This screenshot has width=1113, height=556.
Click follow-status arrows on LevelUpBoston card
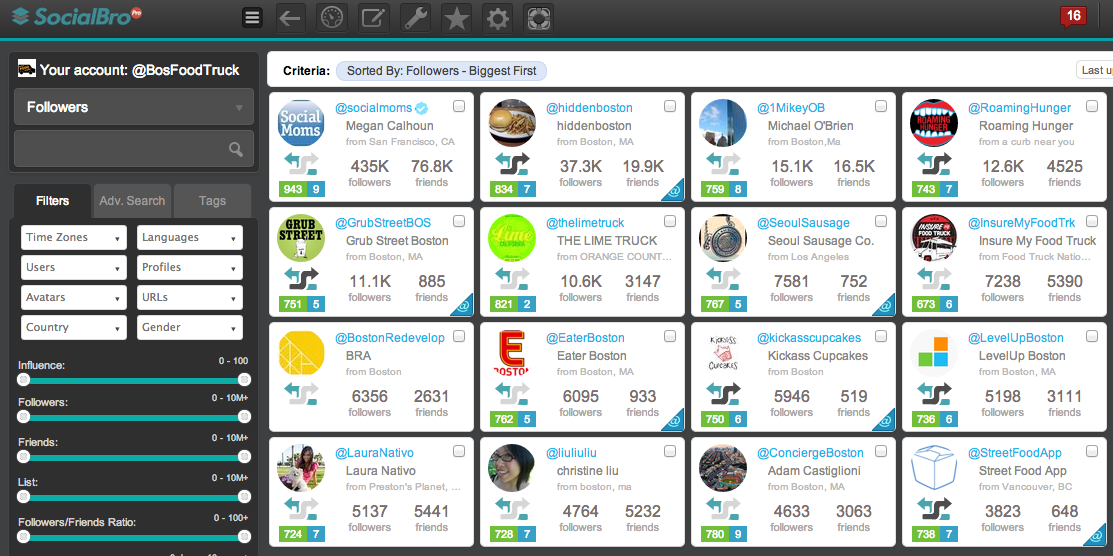pos(934,393)
